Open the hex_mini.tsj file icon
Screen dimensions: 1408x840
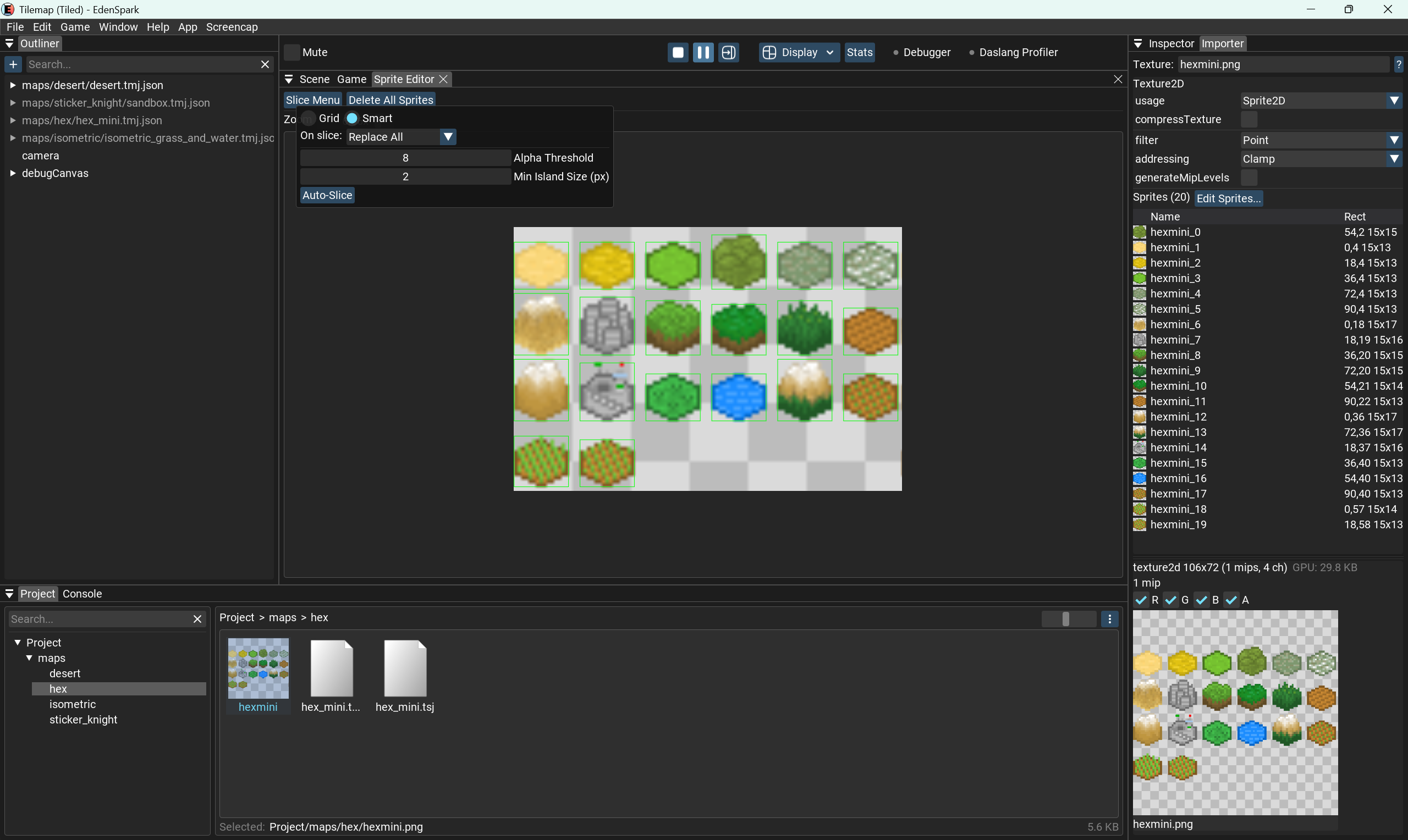(405, 668)
